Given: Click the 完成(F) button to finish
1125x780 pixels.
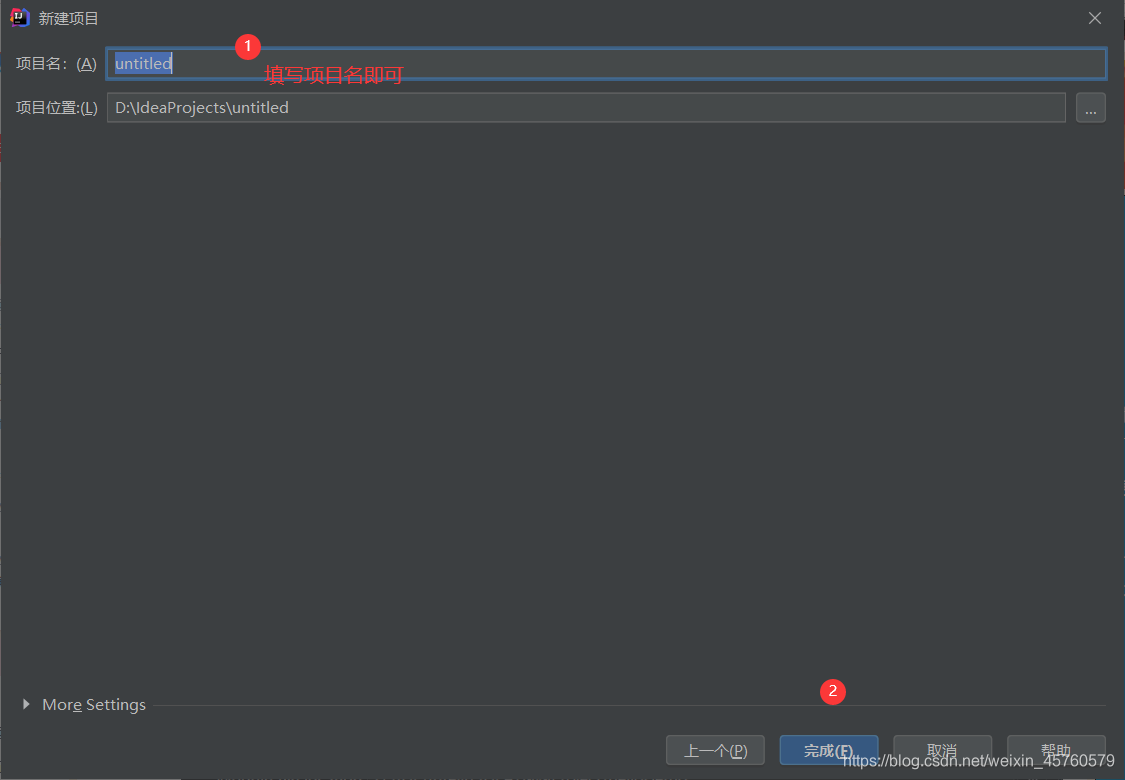Looking at the screenshot, I should [x=828, y=750].
